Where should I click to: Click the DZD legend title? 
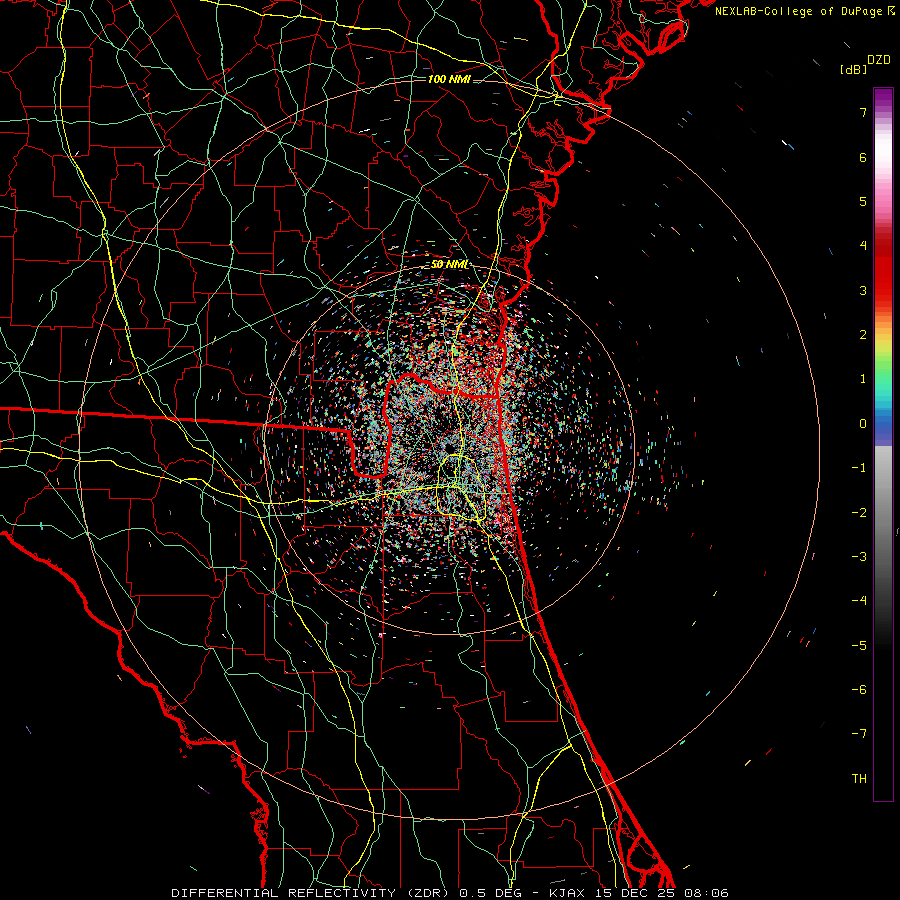879,60
